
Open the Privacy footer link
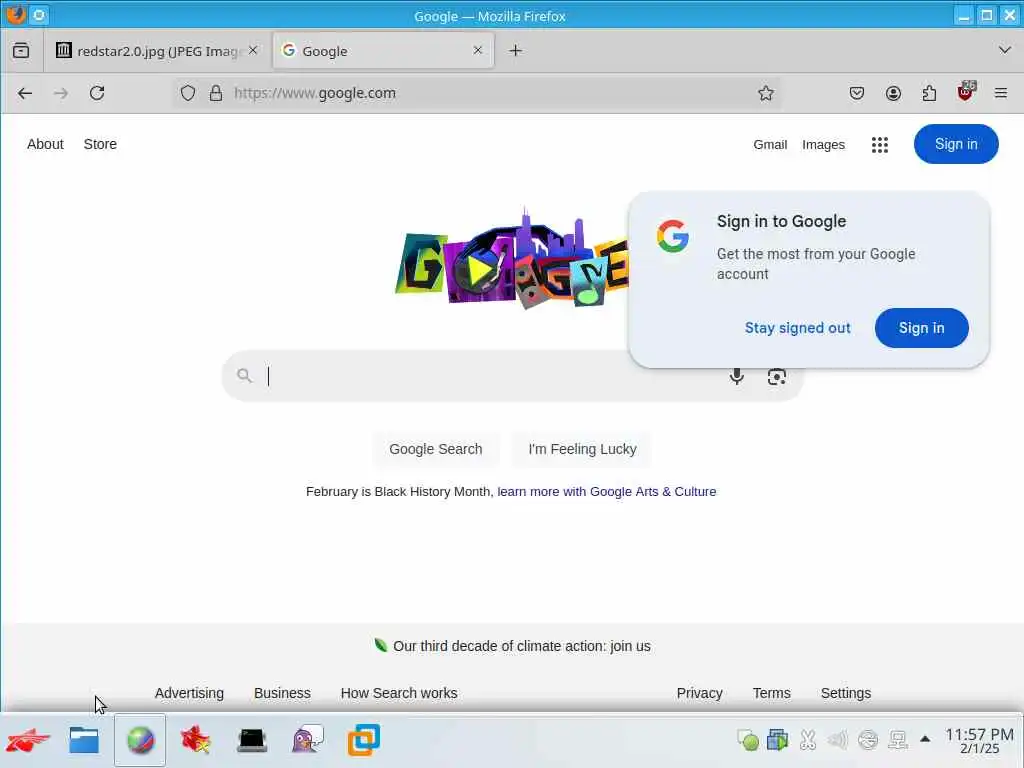pos(699,693)
